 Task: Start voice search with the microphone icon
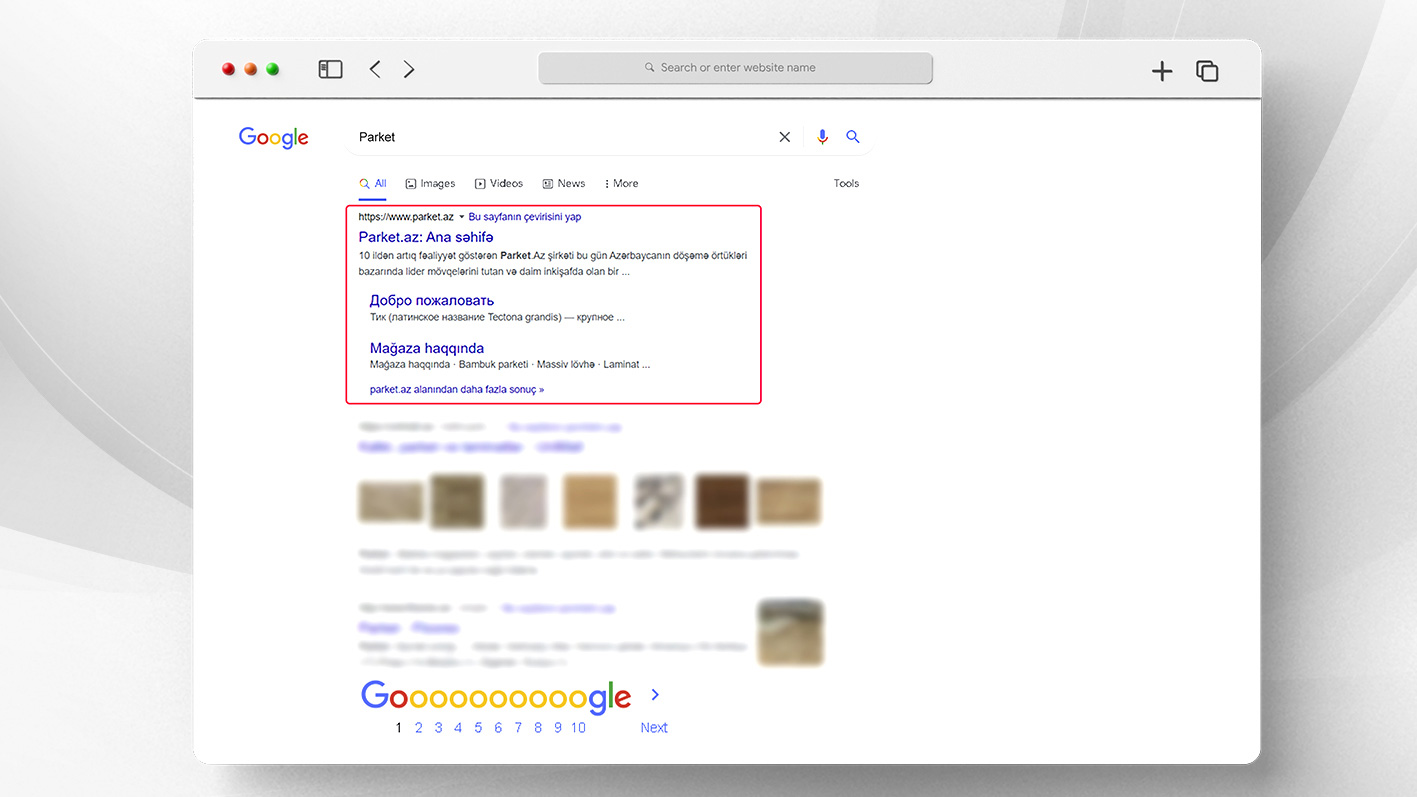[822, 137]
